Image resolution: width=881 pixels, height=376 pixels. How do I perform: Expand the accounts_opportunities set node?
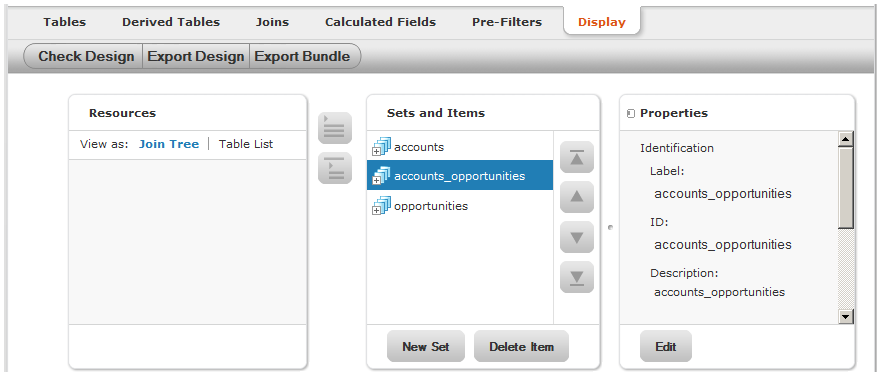point(376,181)
